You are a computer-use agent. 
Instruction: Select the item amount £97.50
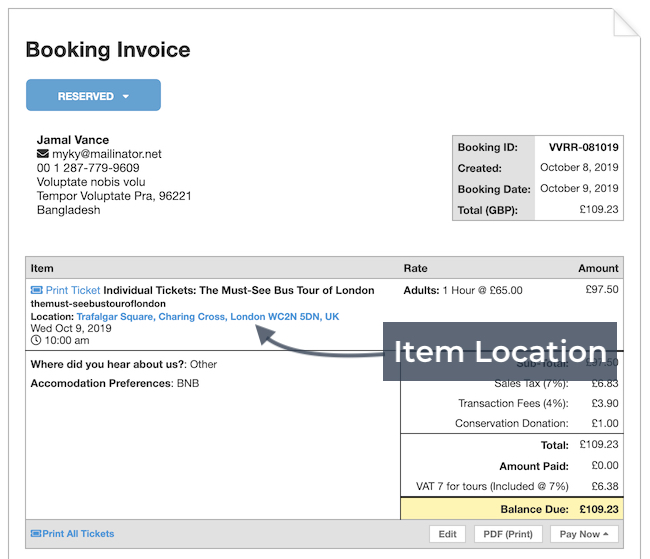(601, 289)
